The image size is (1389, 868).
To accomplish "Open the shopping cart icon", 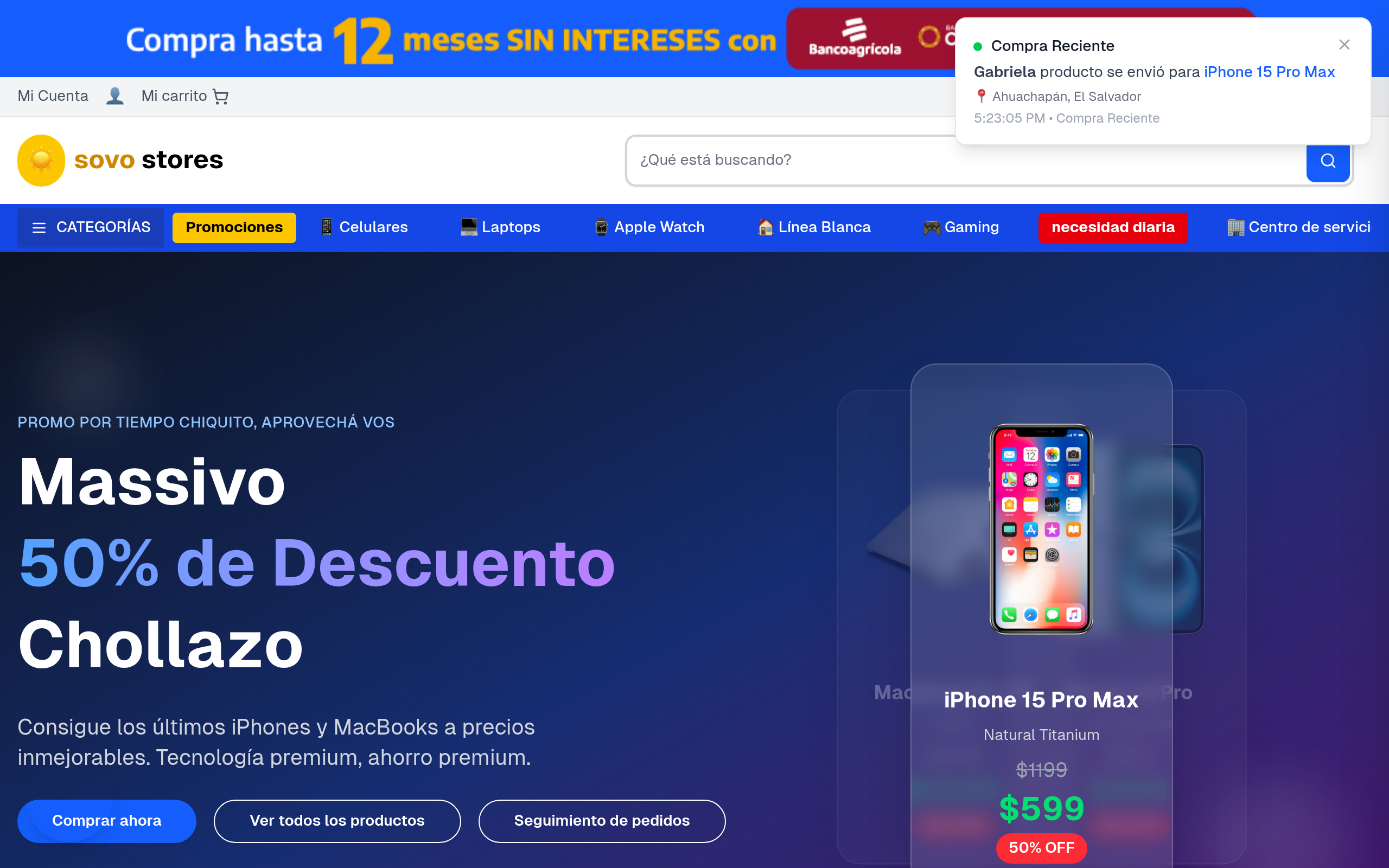I will click(x=220, y=97).
